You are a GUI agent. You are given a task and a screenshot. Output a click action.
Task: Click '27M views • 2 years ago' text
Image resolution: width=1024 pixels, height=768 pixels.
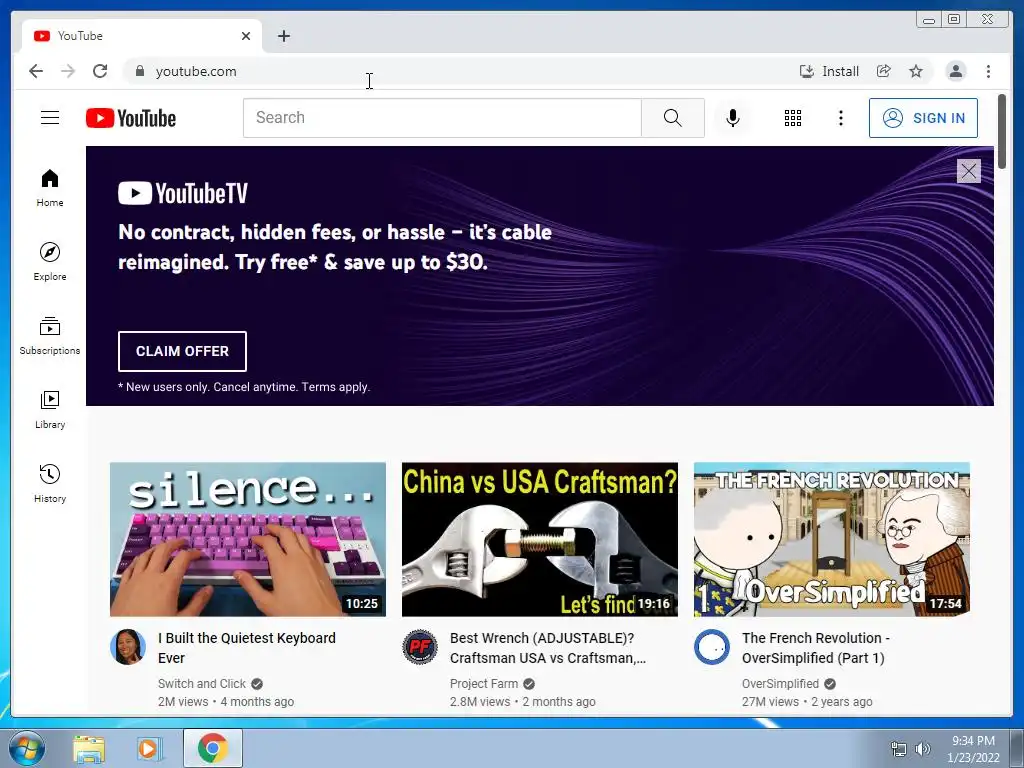click(x=807, y=702)
